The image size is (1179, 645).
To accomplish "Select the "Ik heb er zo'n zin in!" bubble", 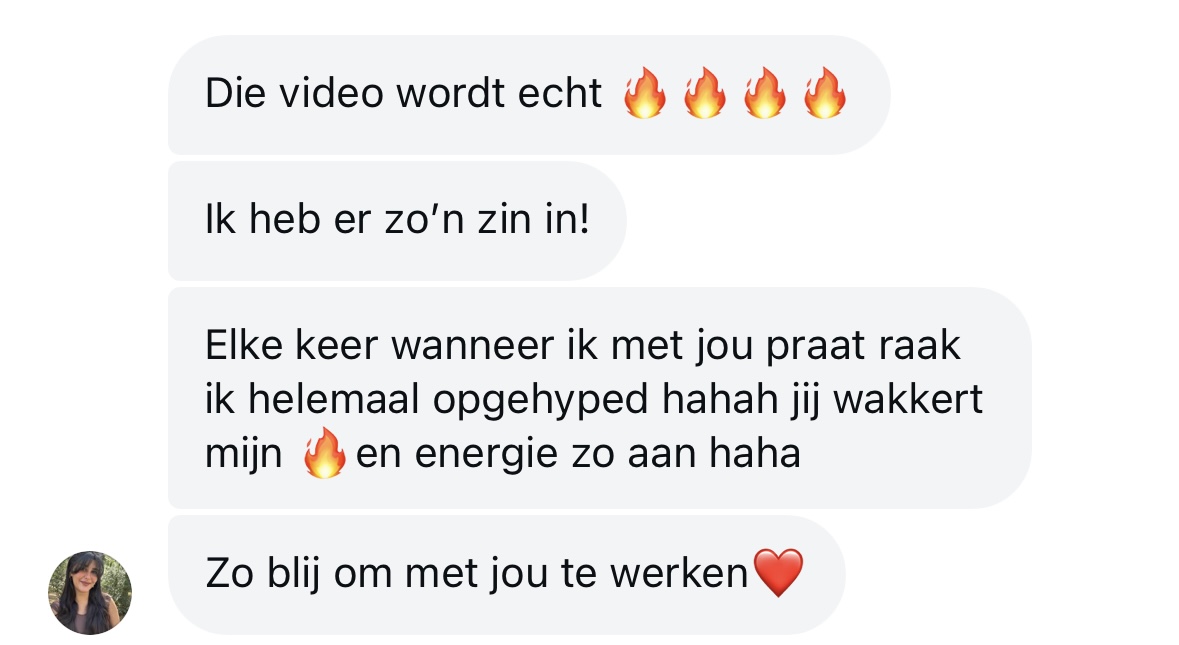I will tap(397, 221).
